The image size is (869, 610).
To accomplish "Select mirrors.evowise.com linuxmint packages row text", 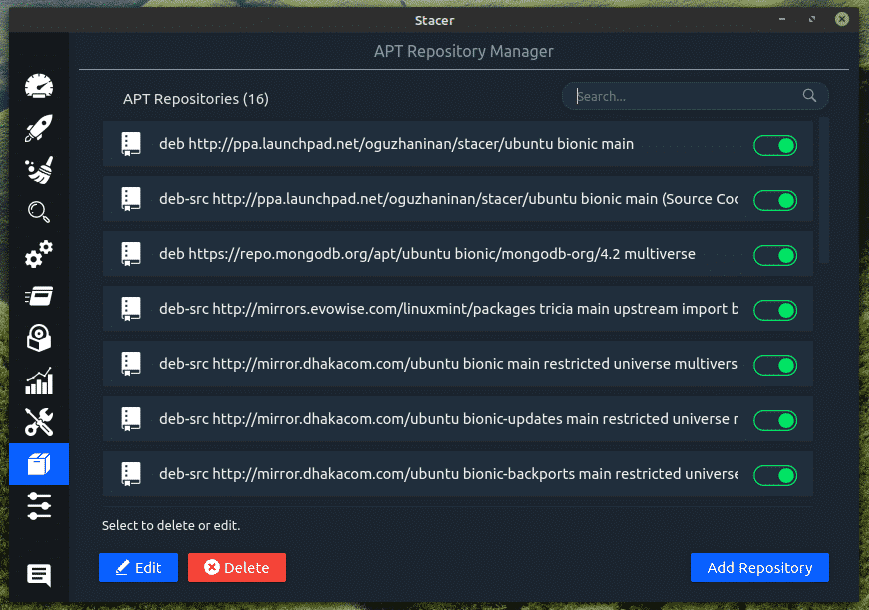I will pyautogui.click(x=448, y=309).
